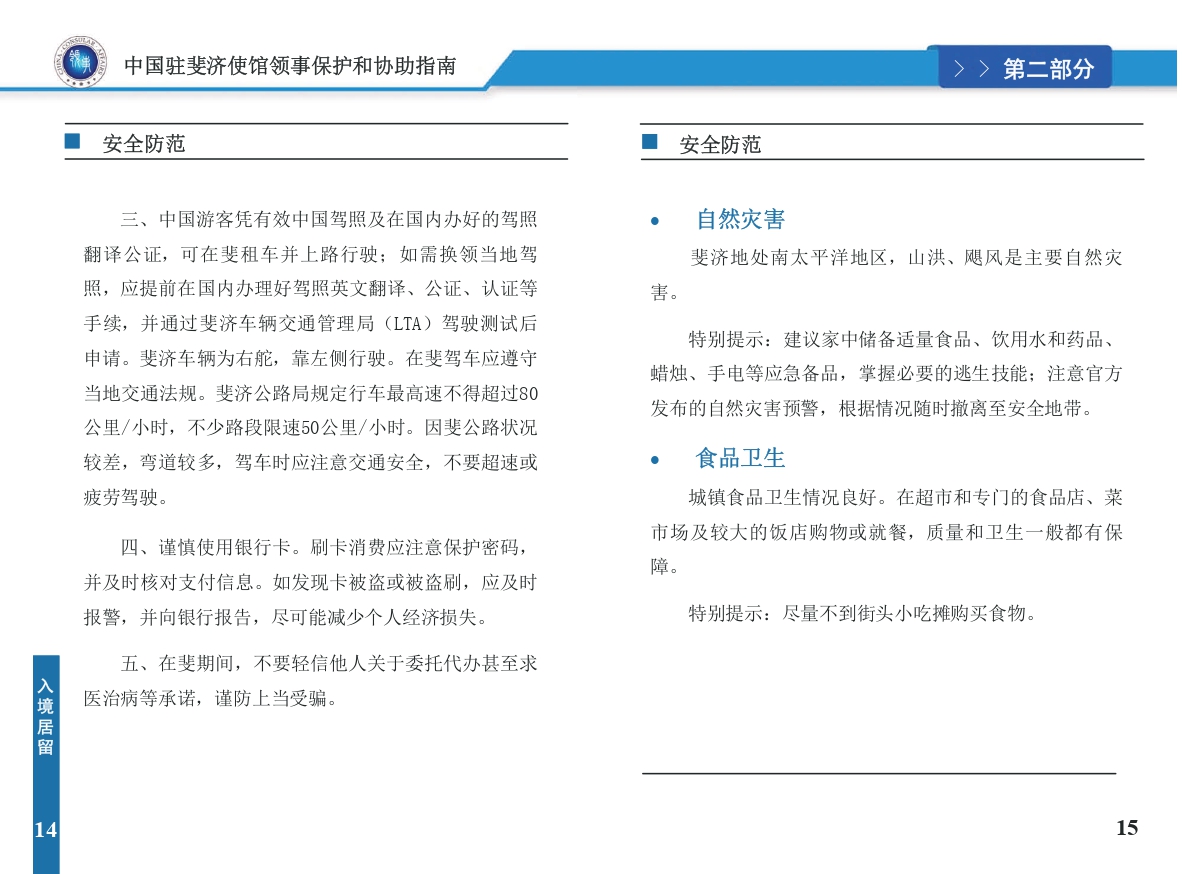
Task: Click the tip about 尽量不到街头小吃摊购买食物
Action: coord(860,614)
